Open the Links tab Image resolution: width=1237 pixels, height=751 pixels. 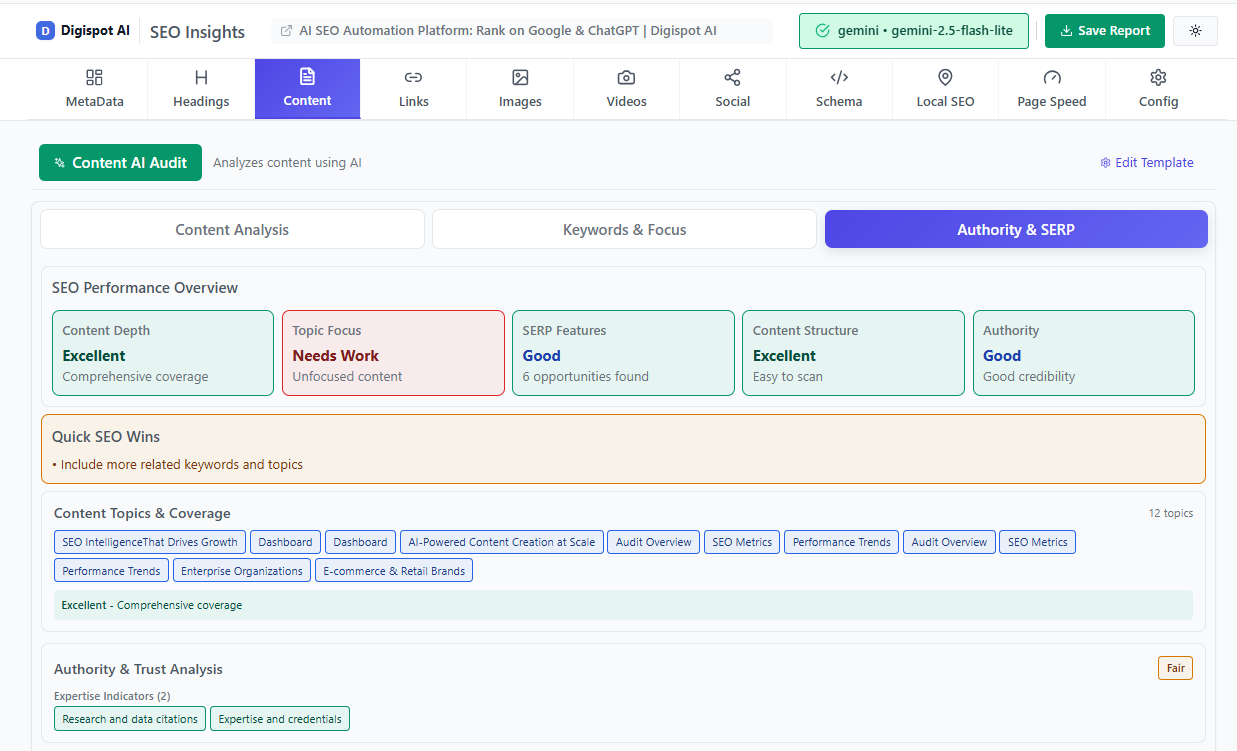coord(413,89)
